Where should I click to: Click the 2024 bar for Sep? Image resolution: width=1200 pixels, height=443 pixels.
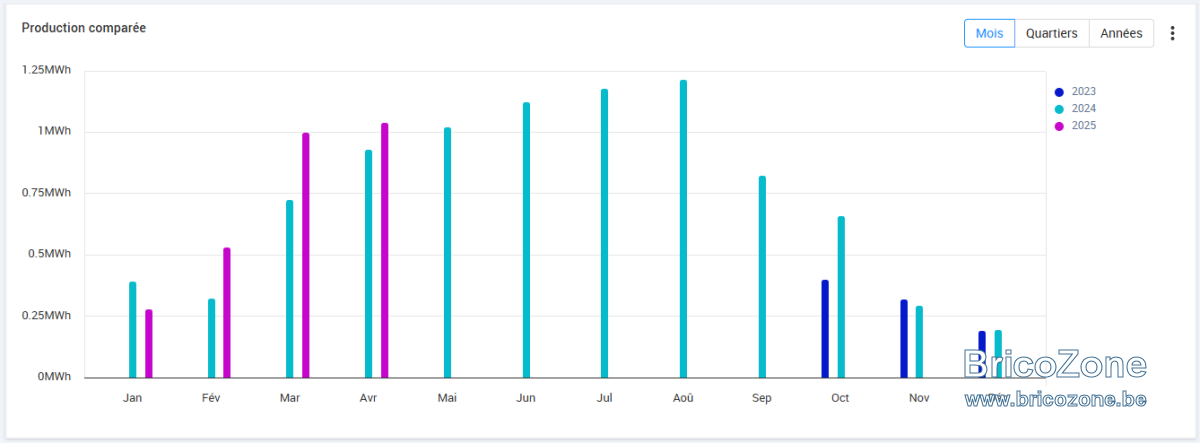pyautogui.click(x=762, y=277)
